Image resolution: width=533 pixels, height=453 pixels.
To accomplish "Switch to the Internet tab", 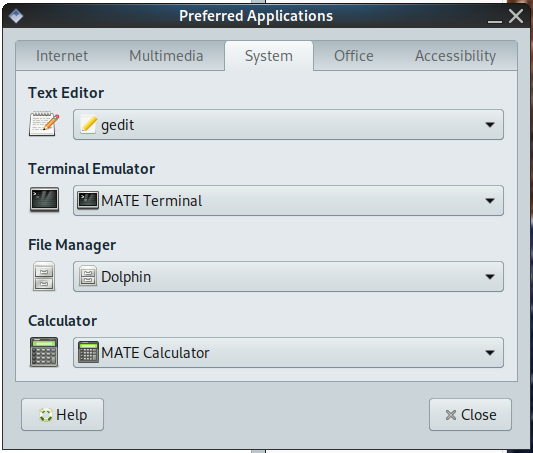I will click(62, 56).
